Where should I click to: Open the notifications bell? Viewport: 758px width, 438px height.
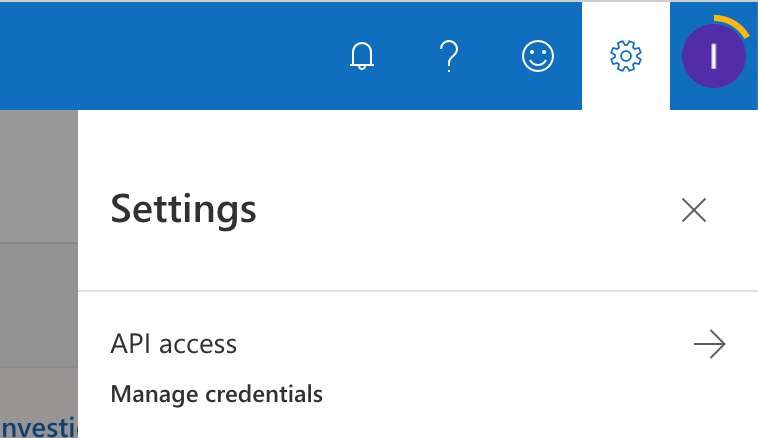coord(362,56)
